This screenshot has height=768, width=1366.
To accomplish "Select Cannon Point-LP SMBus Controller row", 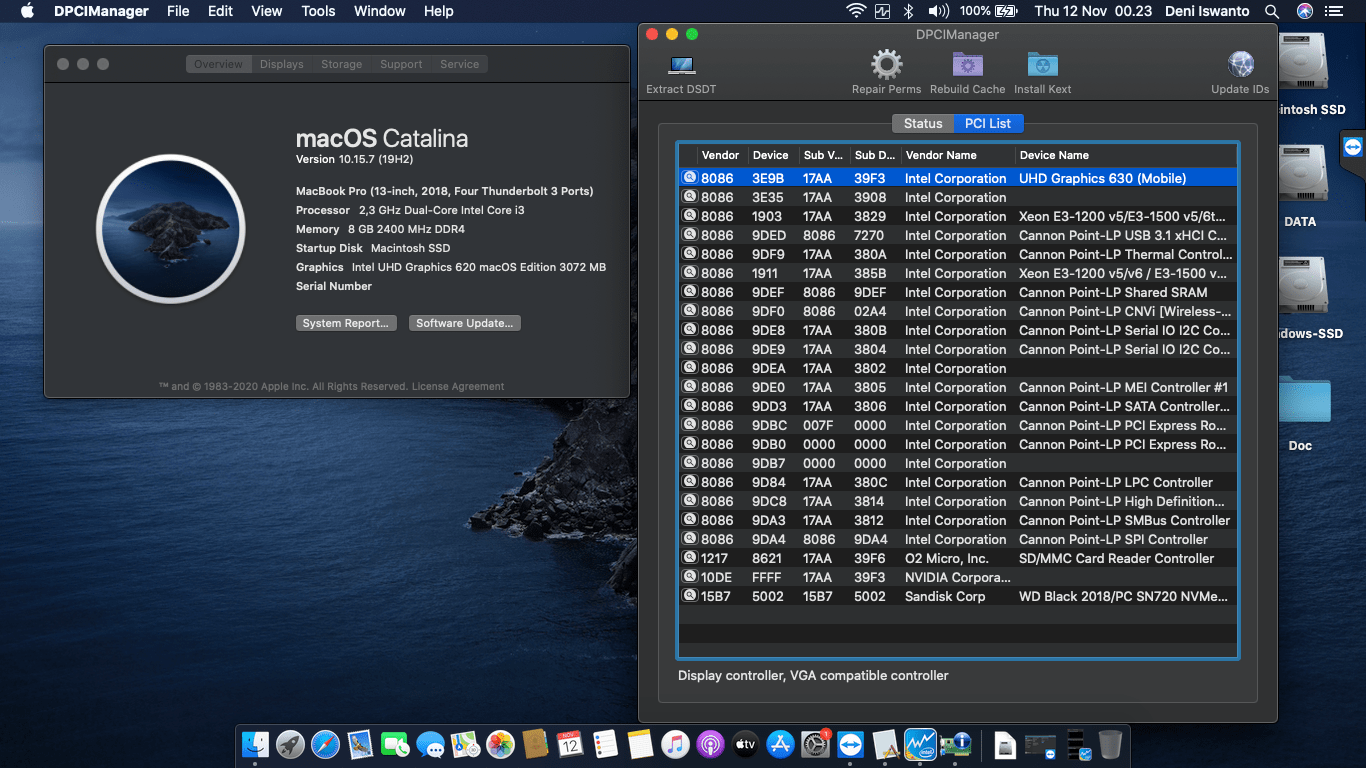I will pyautogui.click(x=958, y=520).
